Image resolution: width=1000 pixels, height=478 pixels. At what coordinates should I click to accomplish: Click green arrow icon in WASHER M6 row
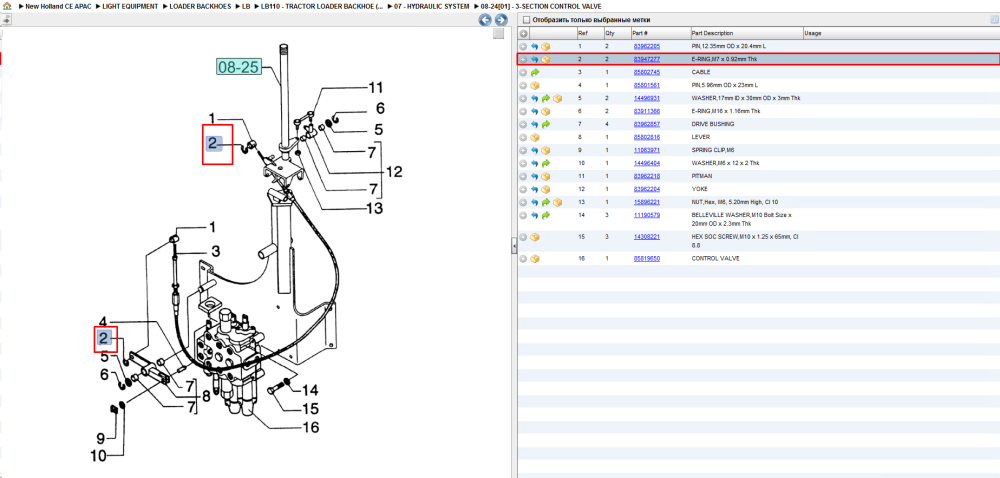click(546, 164)
